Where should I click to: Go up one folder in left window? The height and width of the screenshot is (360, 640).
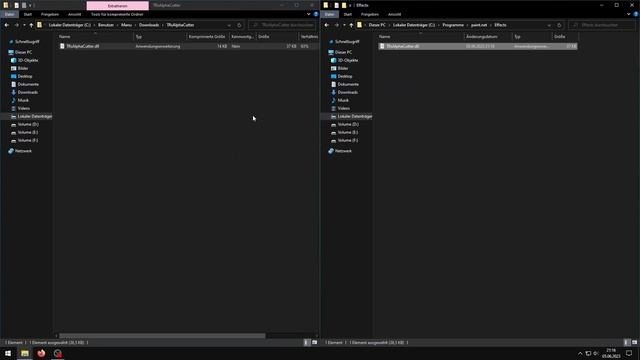tap(31, 25)
